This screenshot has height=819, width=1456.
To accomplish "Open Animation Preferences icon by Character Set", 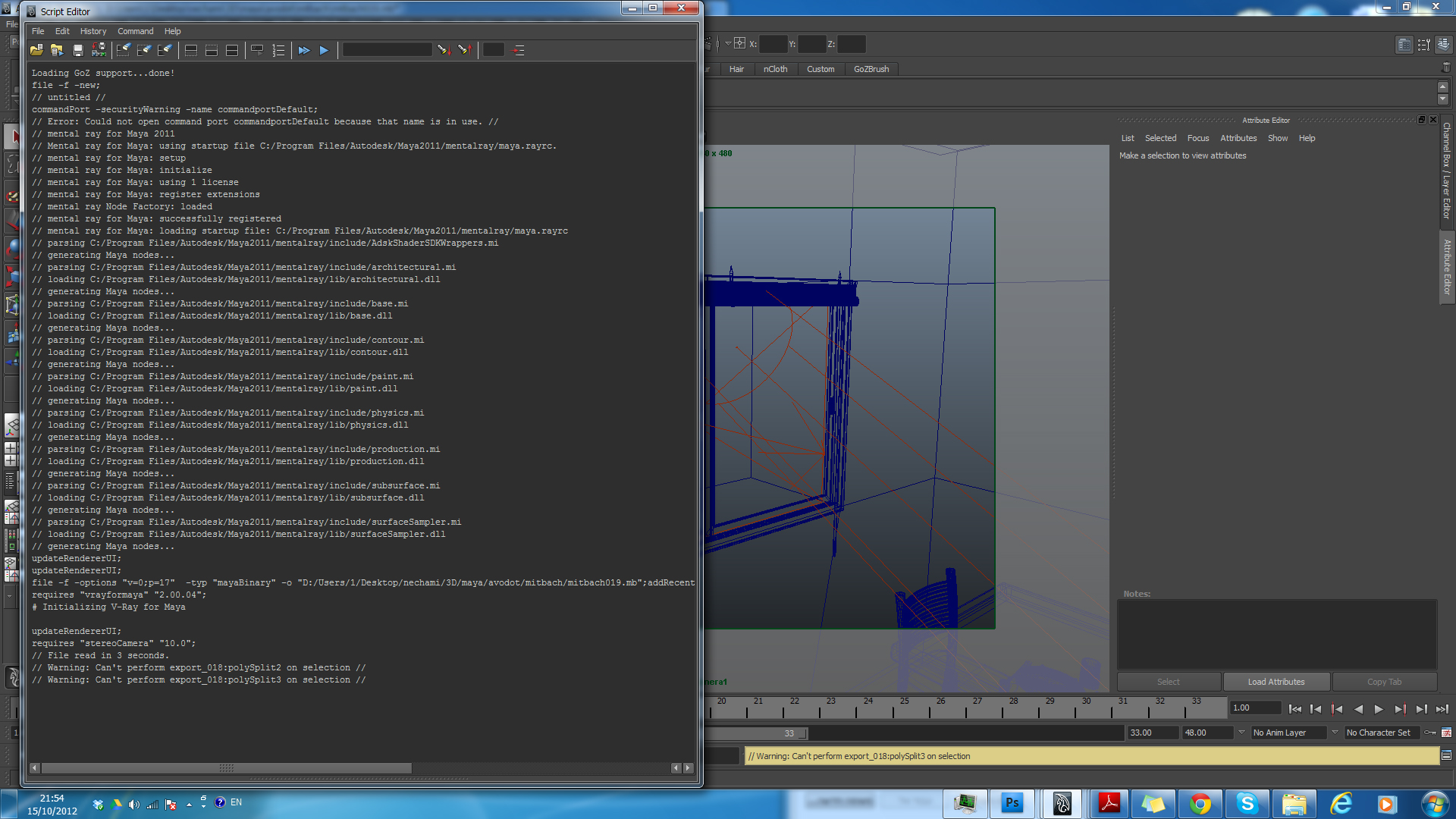I will click(x=1446, y=733).
